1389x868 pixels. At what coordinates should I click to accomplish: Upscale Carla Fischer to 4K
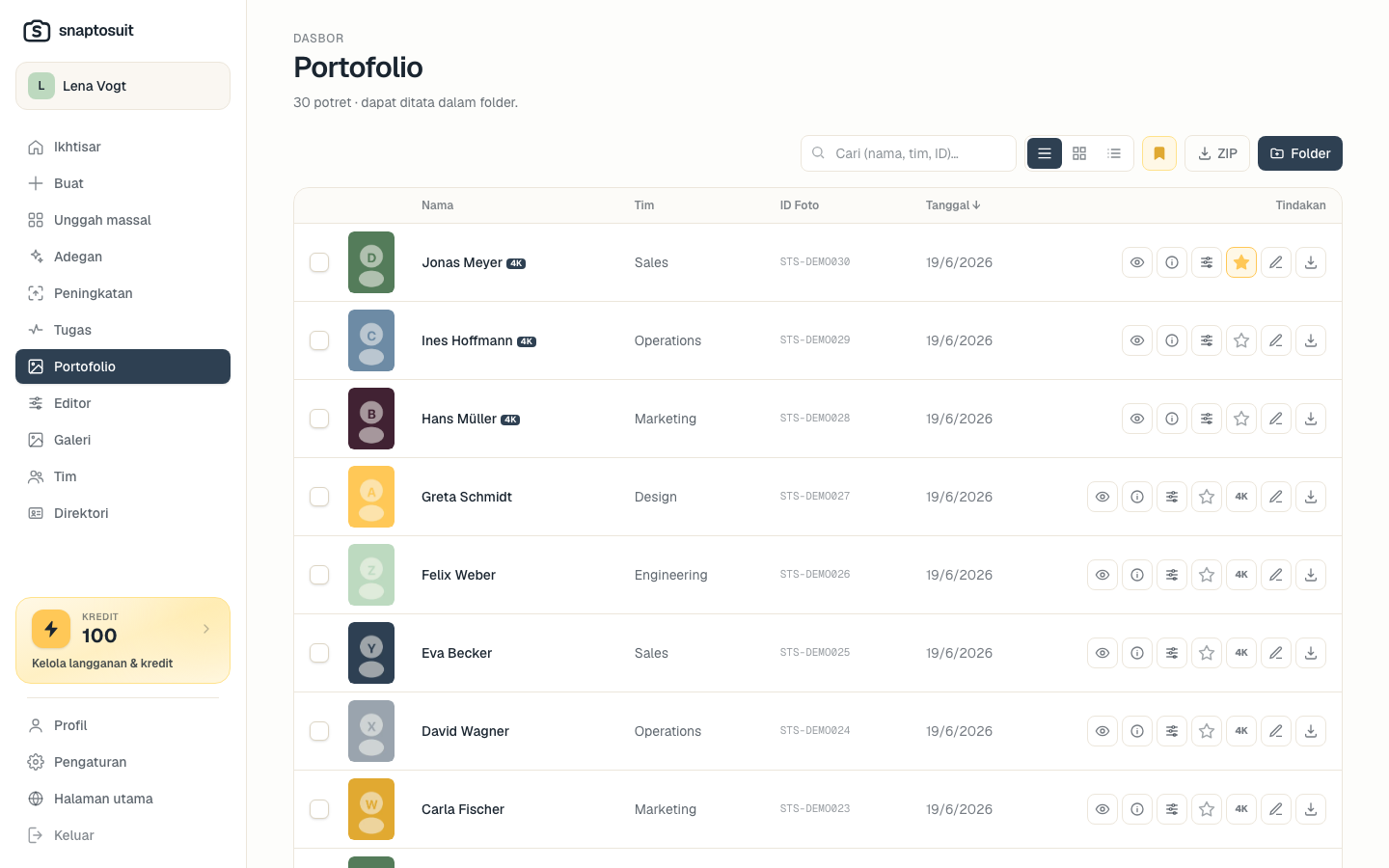point(1241,809)
